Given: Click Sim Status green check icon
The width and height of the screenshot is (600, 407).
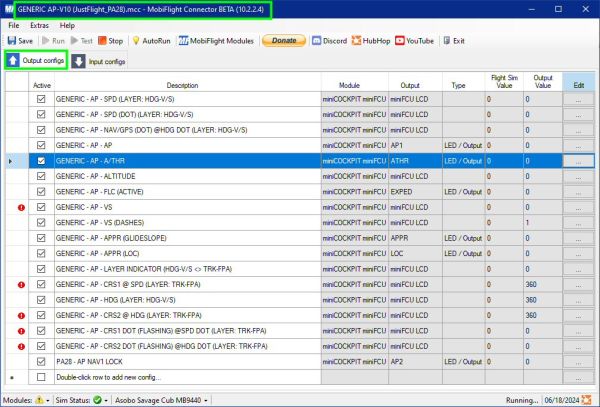Looking at the screenshot, I should pos(98,400).
